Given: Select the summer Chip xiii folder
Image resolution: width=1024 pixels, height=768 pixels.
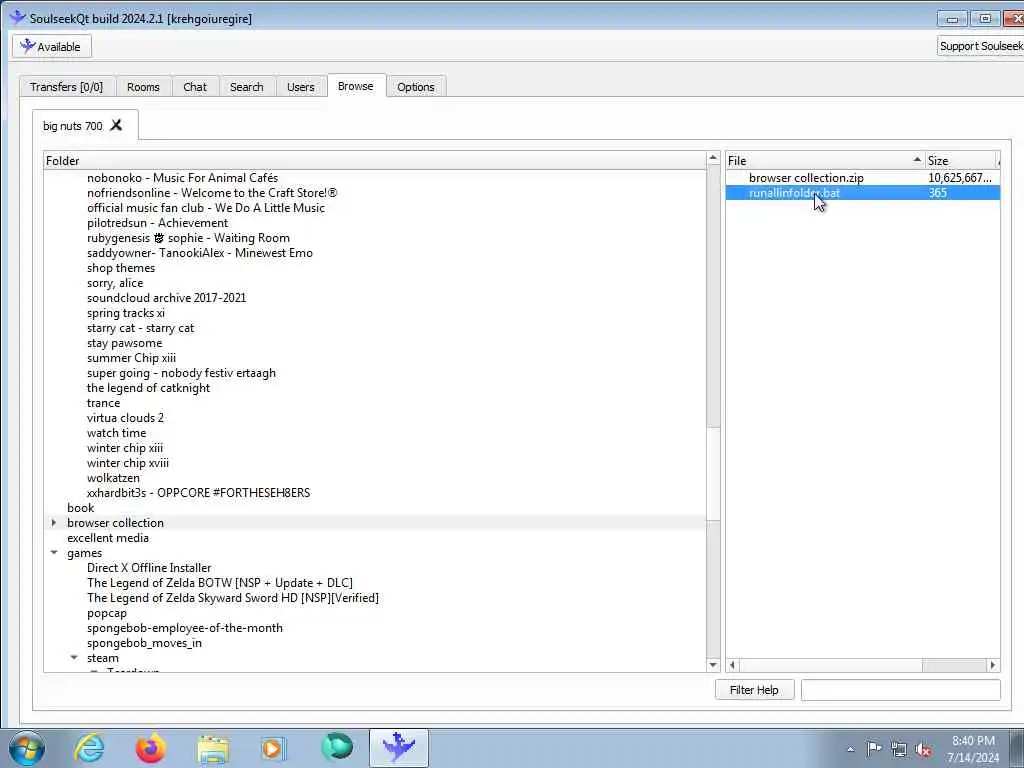Looking at the screenshot, I should [131, 358].
